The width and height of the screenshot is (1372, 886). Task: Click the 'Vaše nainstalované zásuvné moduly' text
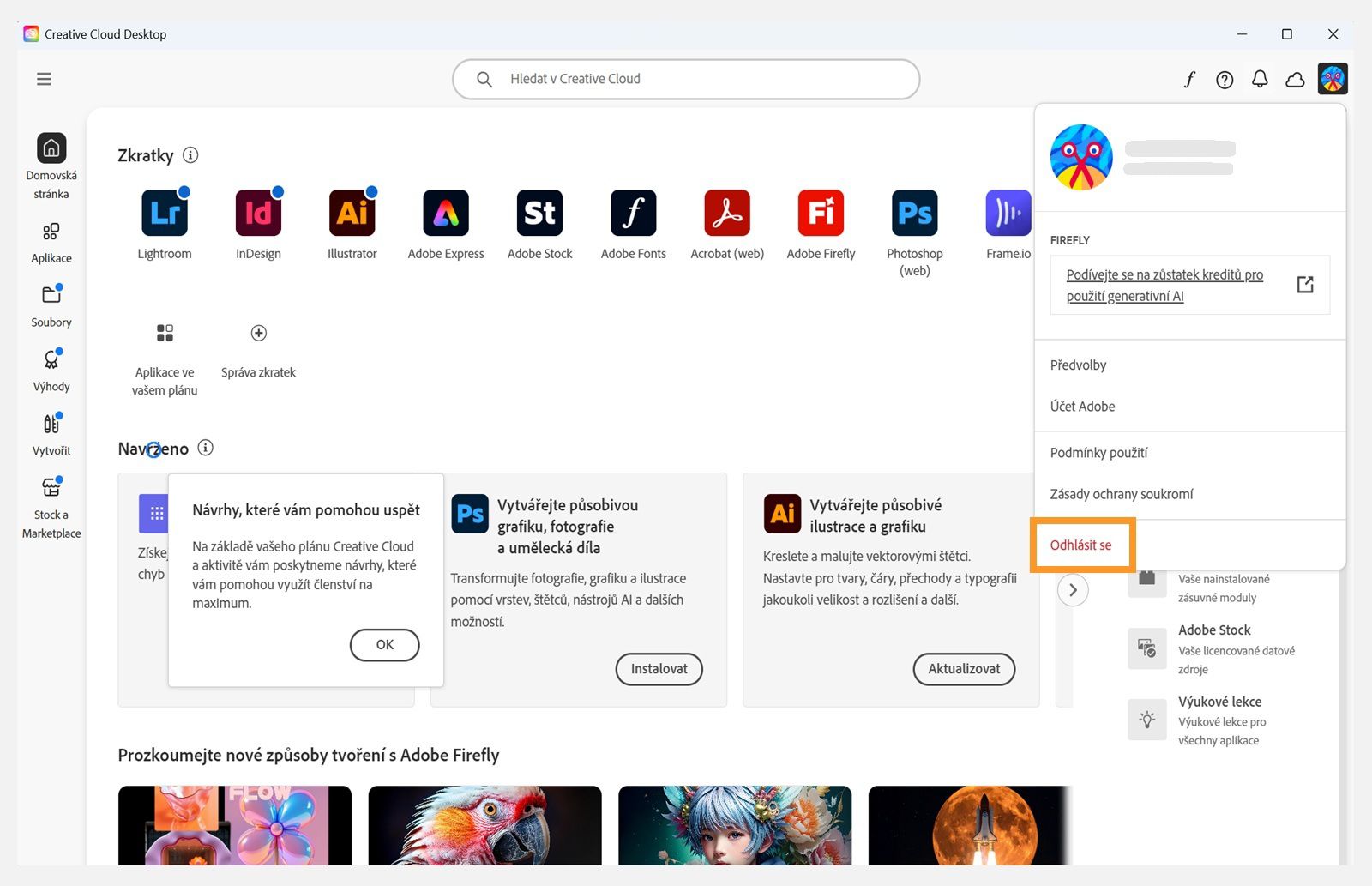[x=1224, y=588]
